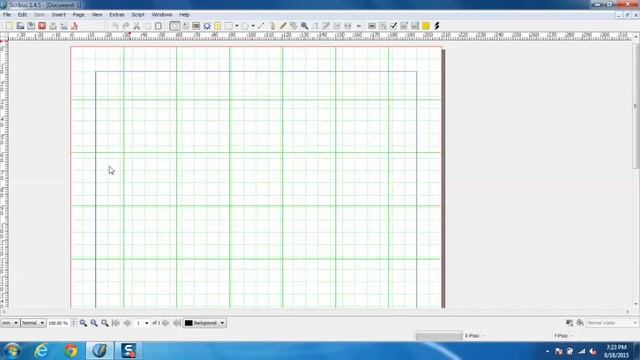The width and height of the screenshot is (640, 360).
Task: Open the polygon tool dropdown arrow
Action: pos(253,26)
